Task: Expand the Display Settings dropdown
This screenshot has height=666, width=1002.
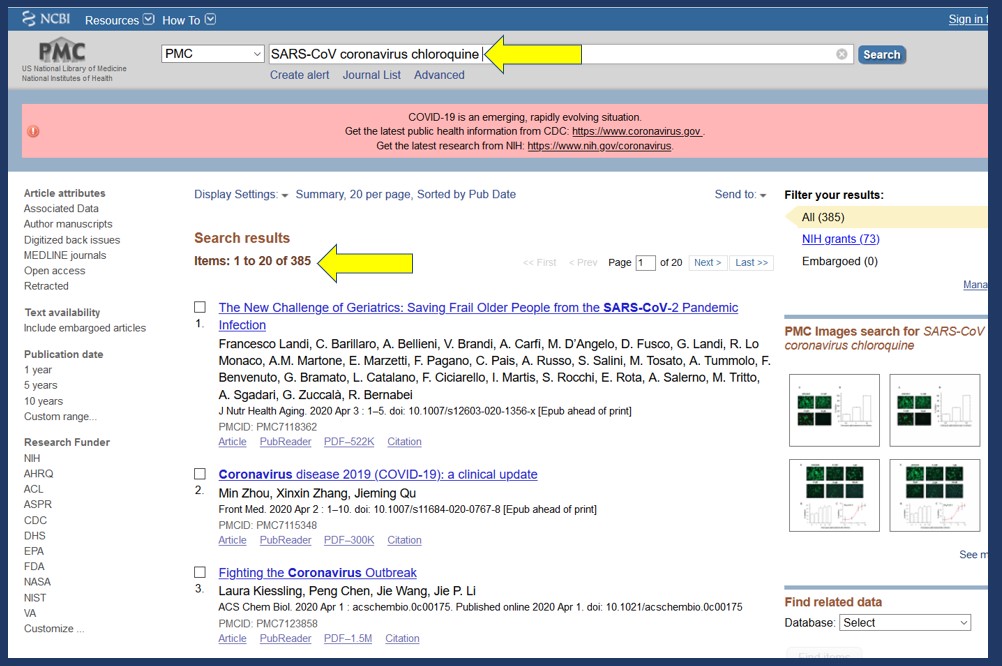Action: tap(241, 195)
